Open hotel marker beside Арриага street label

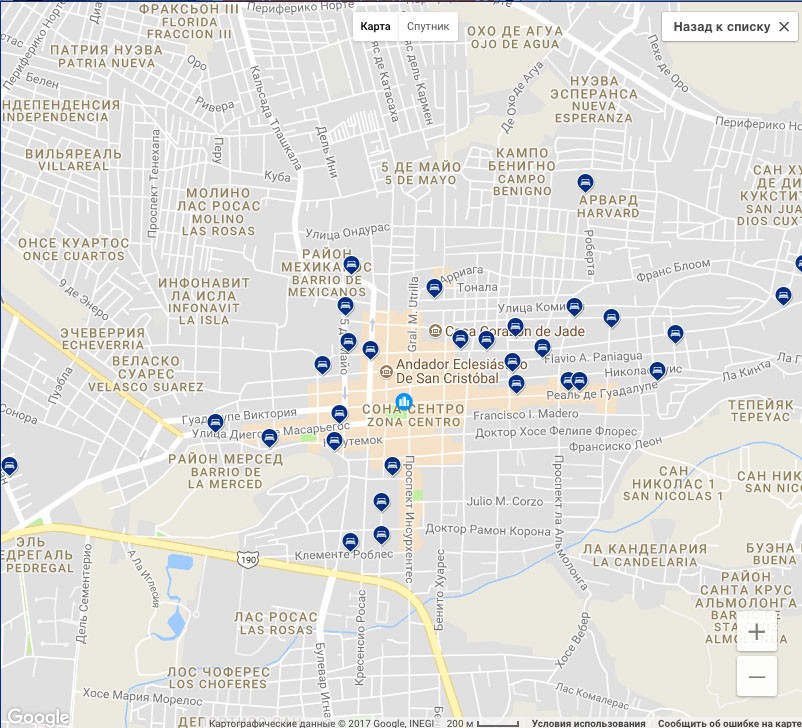point(434,288)
